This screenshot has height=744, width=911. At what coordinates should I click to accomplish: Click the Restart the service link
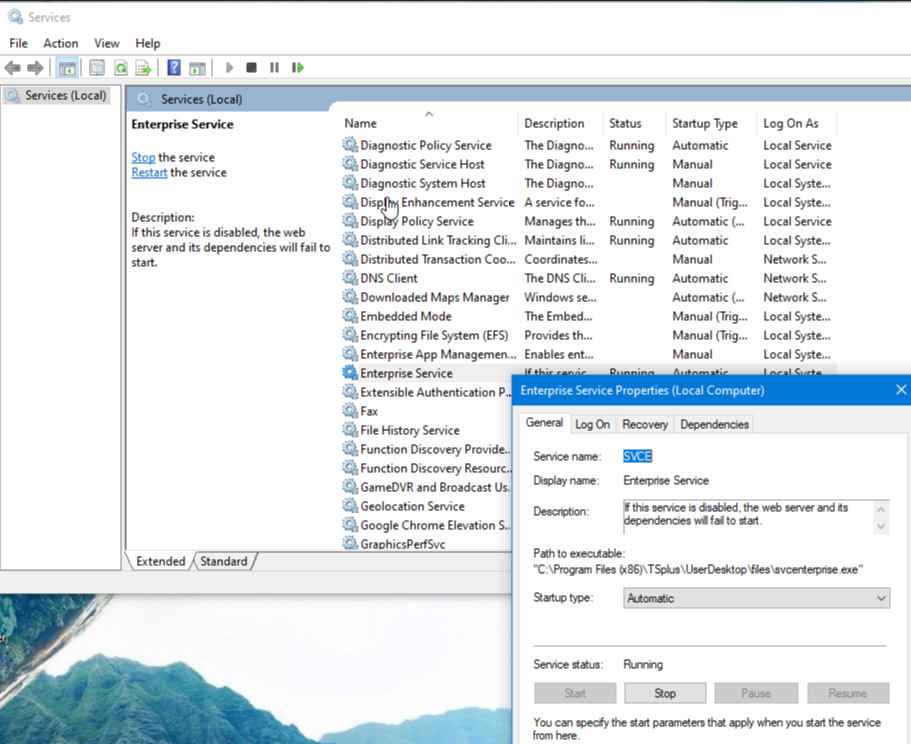(149, 172)
